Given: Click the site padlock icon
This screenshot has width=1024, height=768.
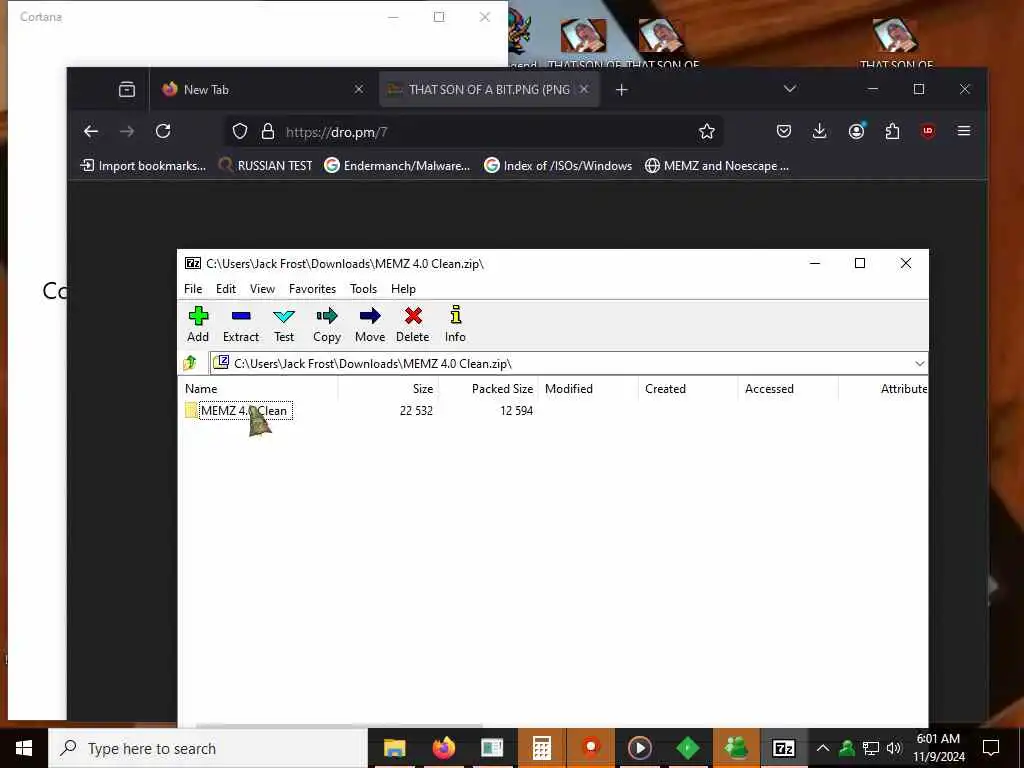Looking at the screenshot, I should pos(268,132).
